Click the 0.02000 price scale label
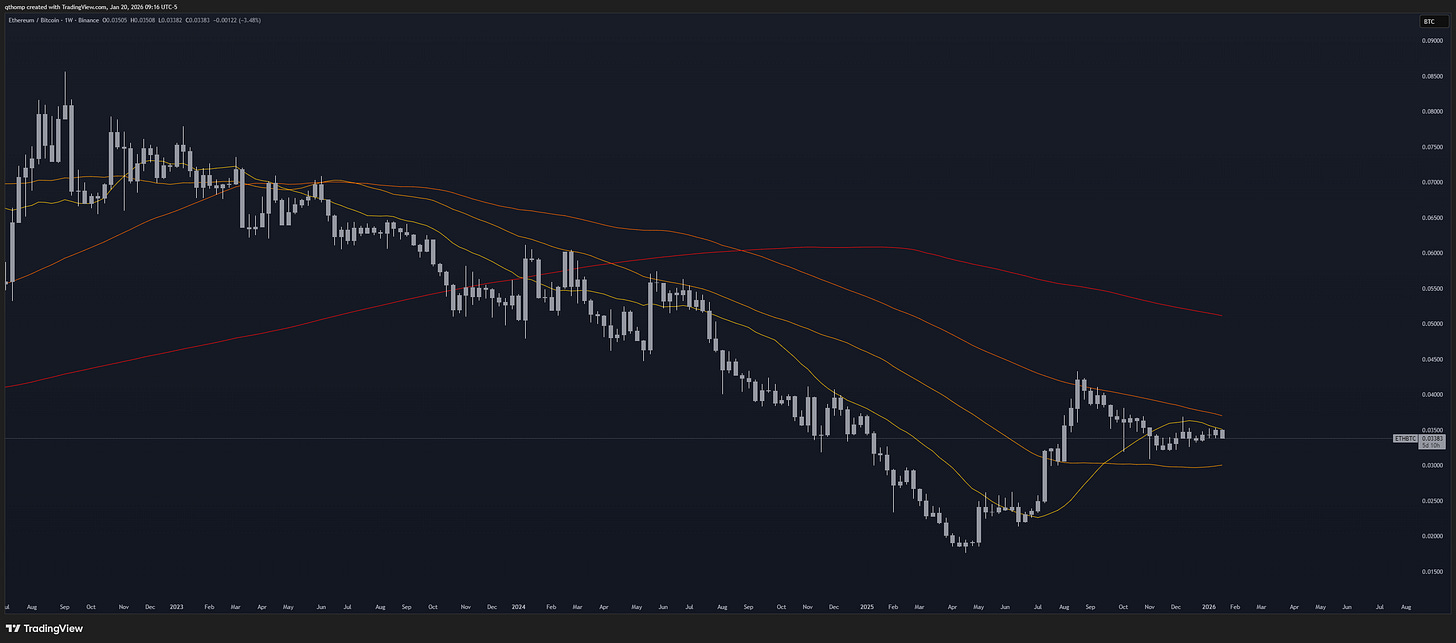 pos(1430,536)
